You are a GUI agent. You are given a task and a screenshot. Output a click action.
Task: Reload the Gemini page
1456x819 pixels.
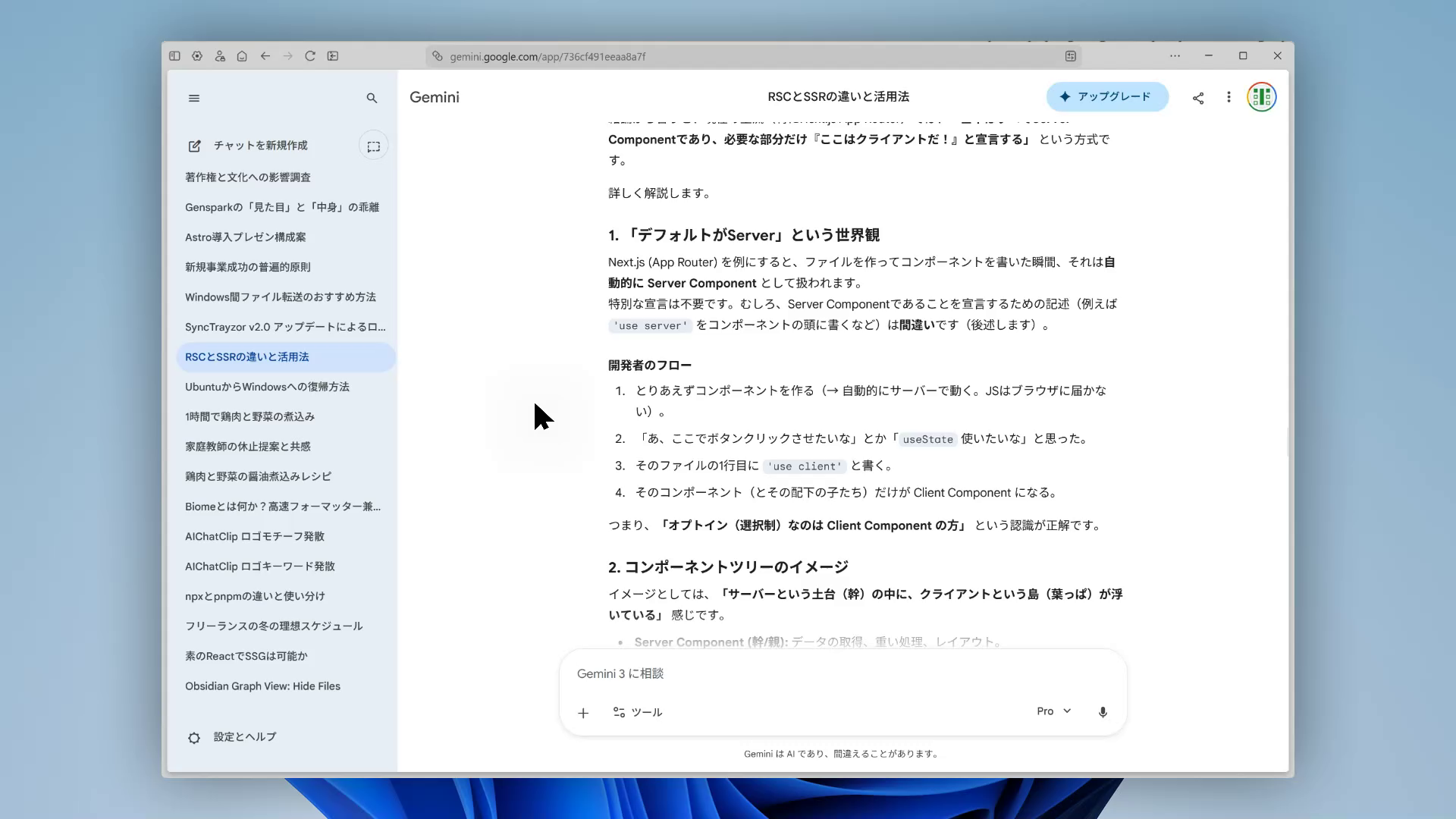310,56
